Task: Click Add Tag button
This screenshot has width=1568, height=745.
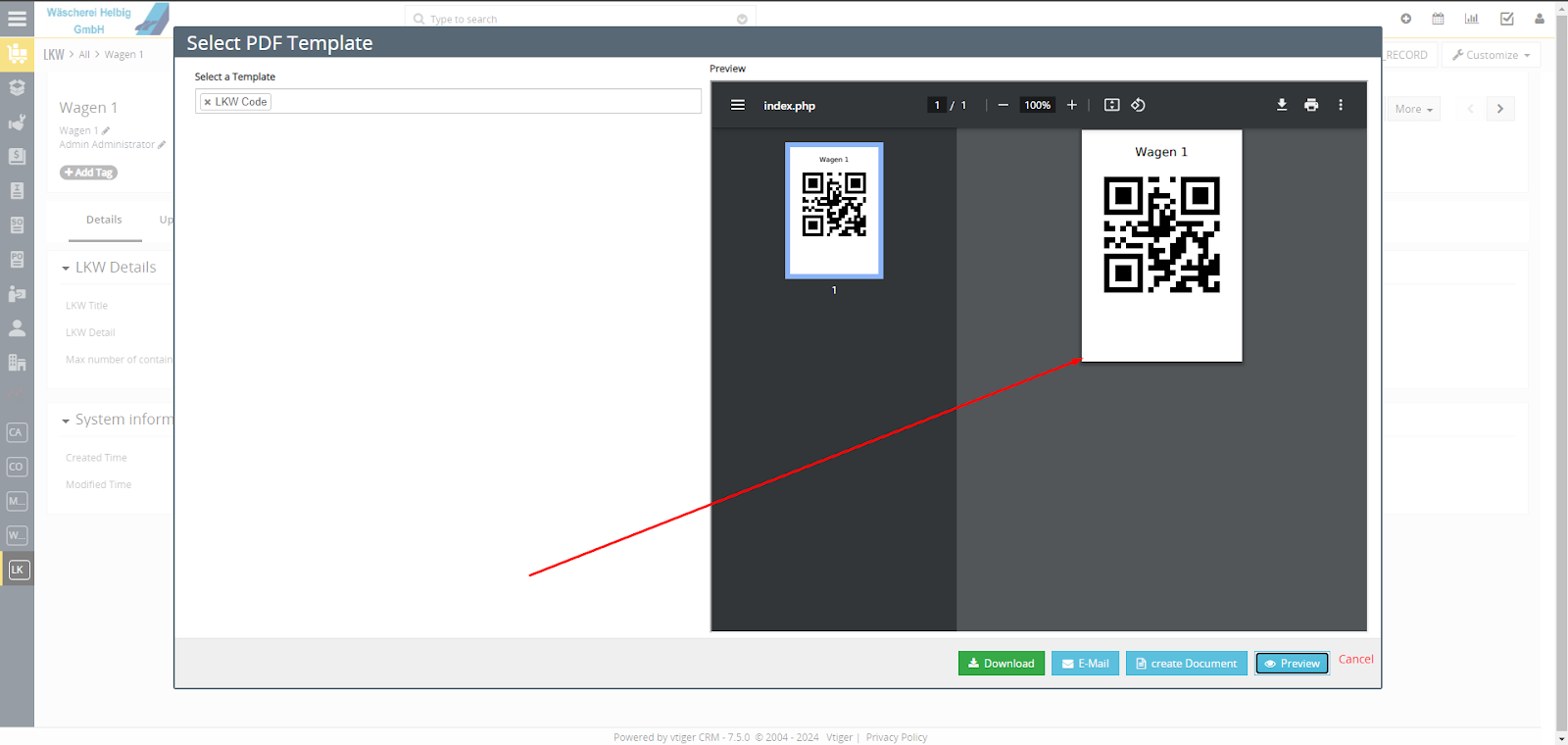Action: (88, 173)
